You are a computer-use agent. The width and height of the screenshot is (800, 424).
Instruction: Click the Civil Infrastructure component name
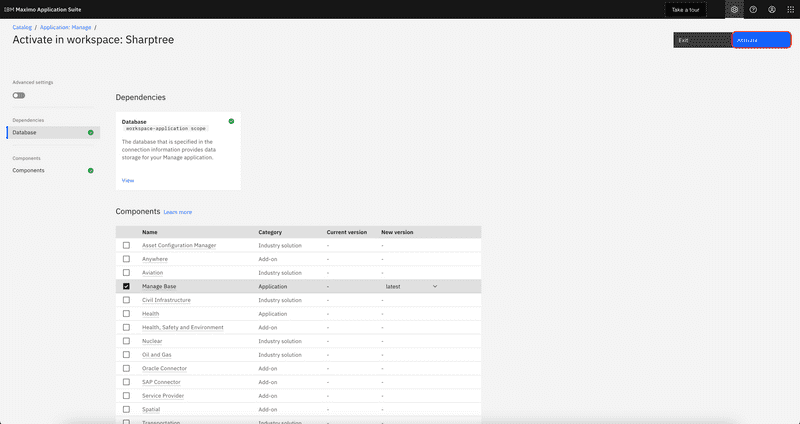pyautogui.click(x=166, y=300)
